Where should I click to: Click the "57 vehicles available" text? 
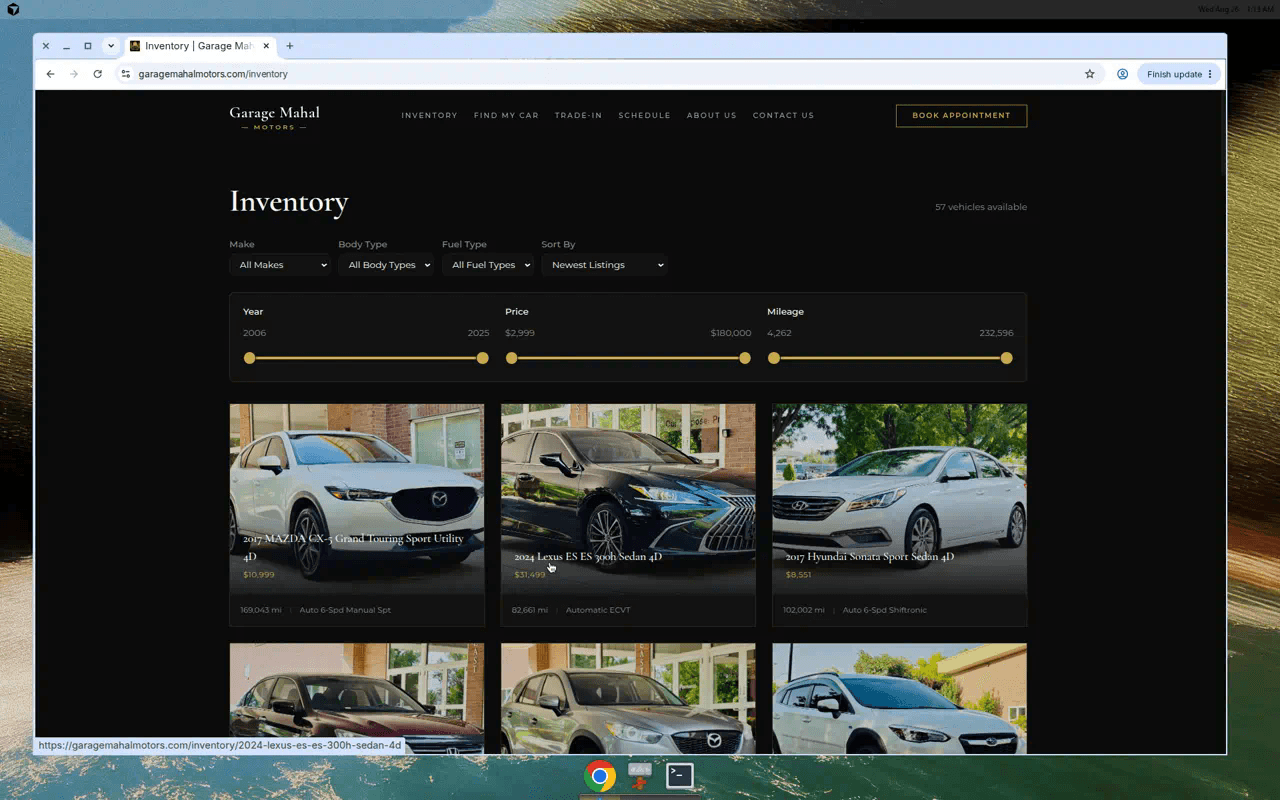point(981,207)
